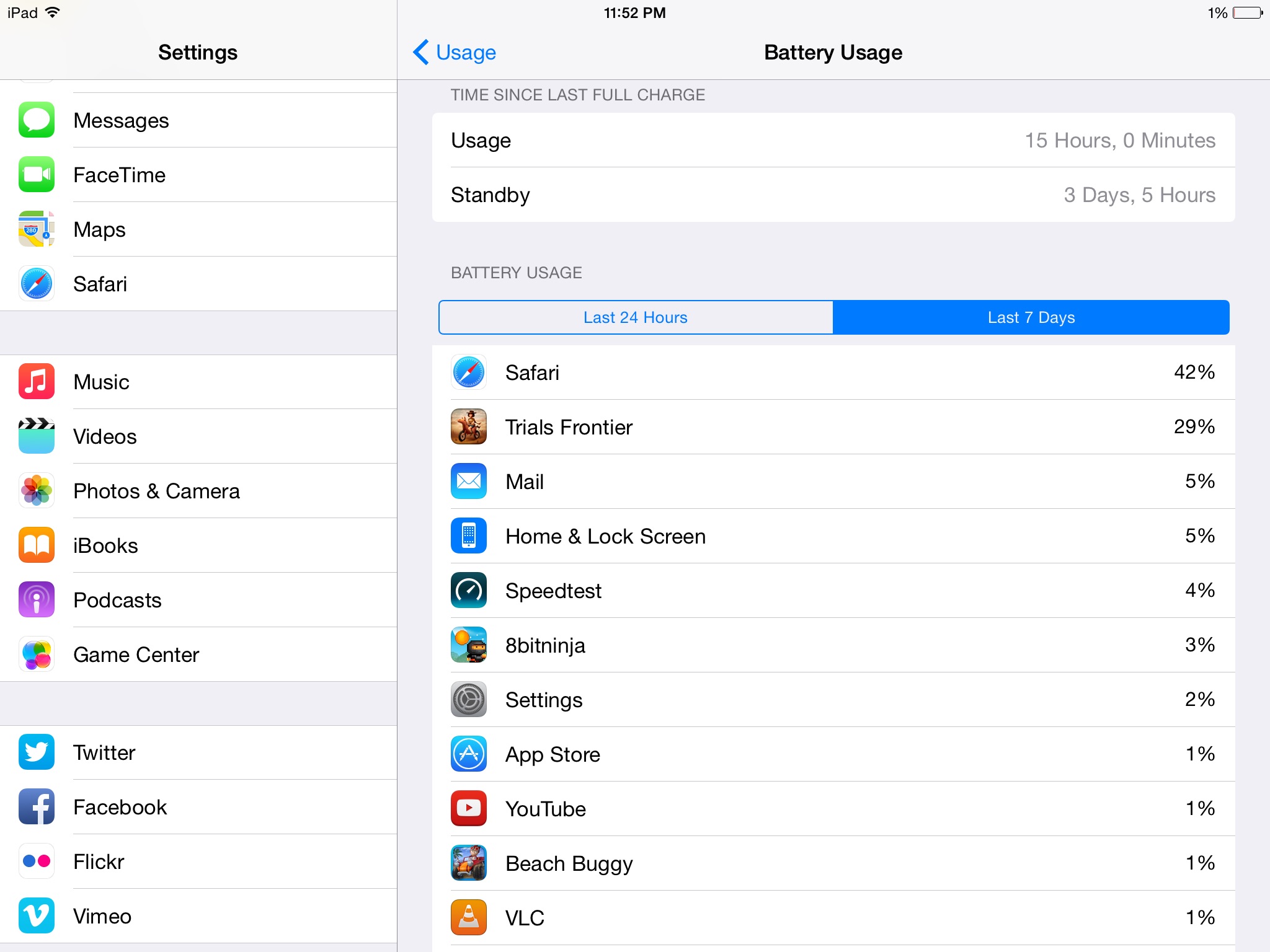Image resolution: width=1270 pixels, height=952 pixels.
Task: Tap the Maps icon in sidebar
Action: coord(37,229)
